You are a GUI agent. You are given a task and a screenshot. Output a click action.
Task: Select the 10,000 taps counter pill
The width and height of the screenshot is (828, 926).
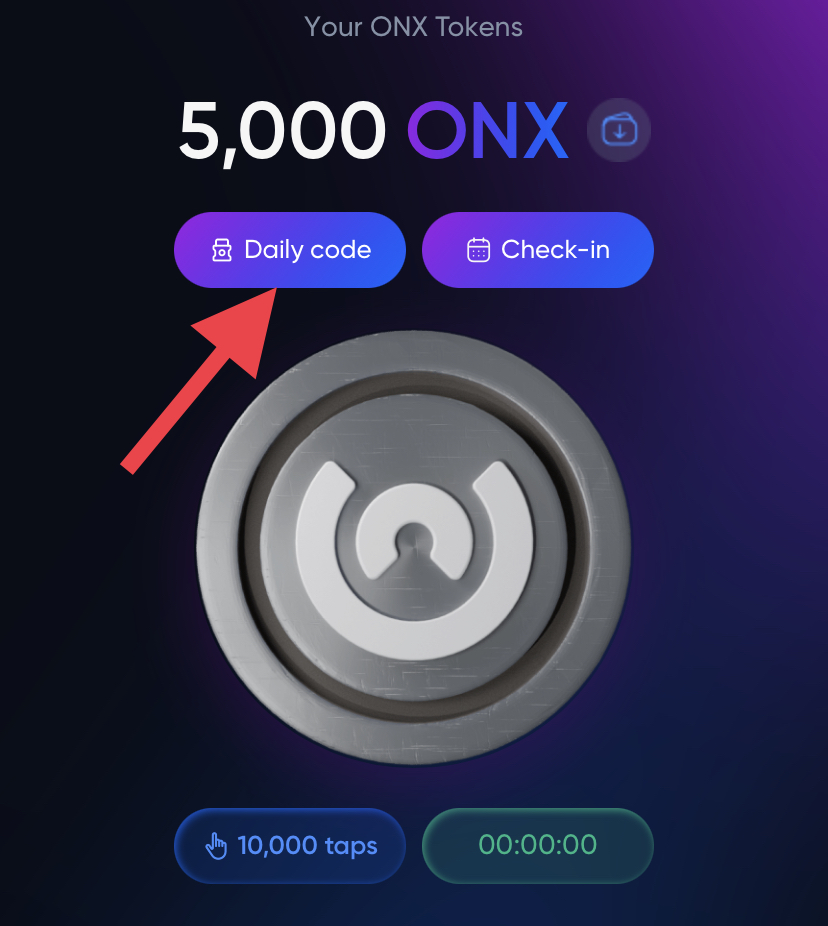click(x=290, y=846)
